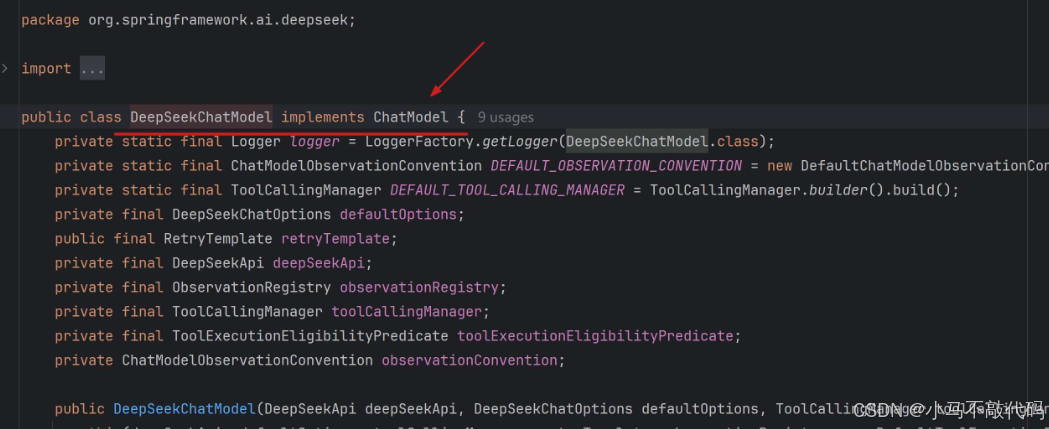Click the observationConvention field name
1049x429 pixels.
coord(470,360)
